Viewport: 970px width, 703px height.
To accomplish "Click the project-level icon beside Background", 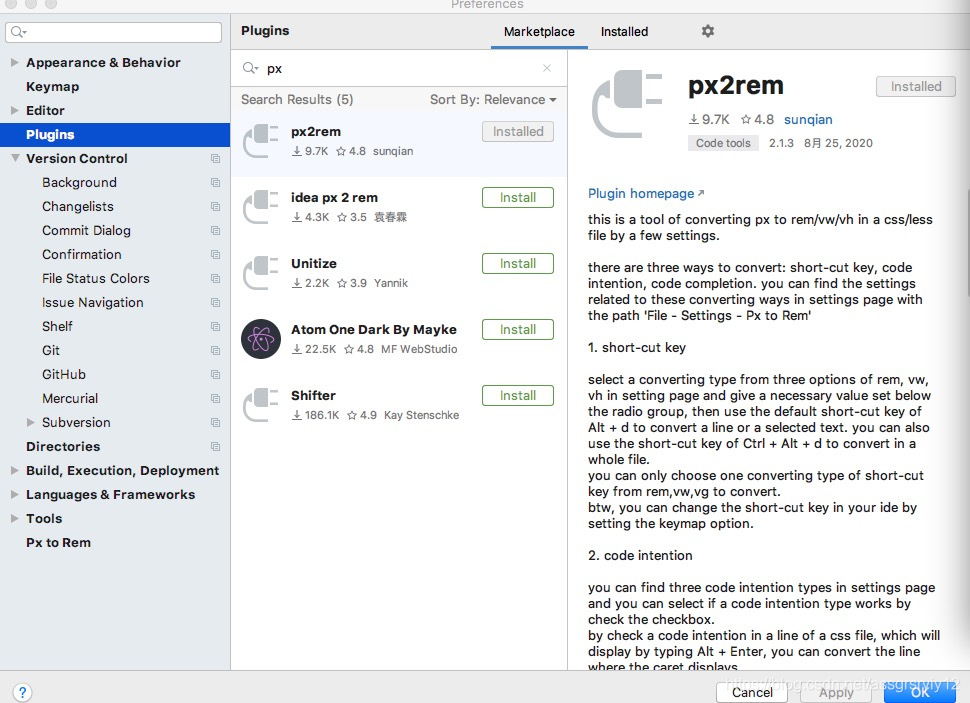I will 215,183.
